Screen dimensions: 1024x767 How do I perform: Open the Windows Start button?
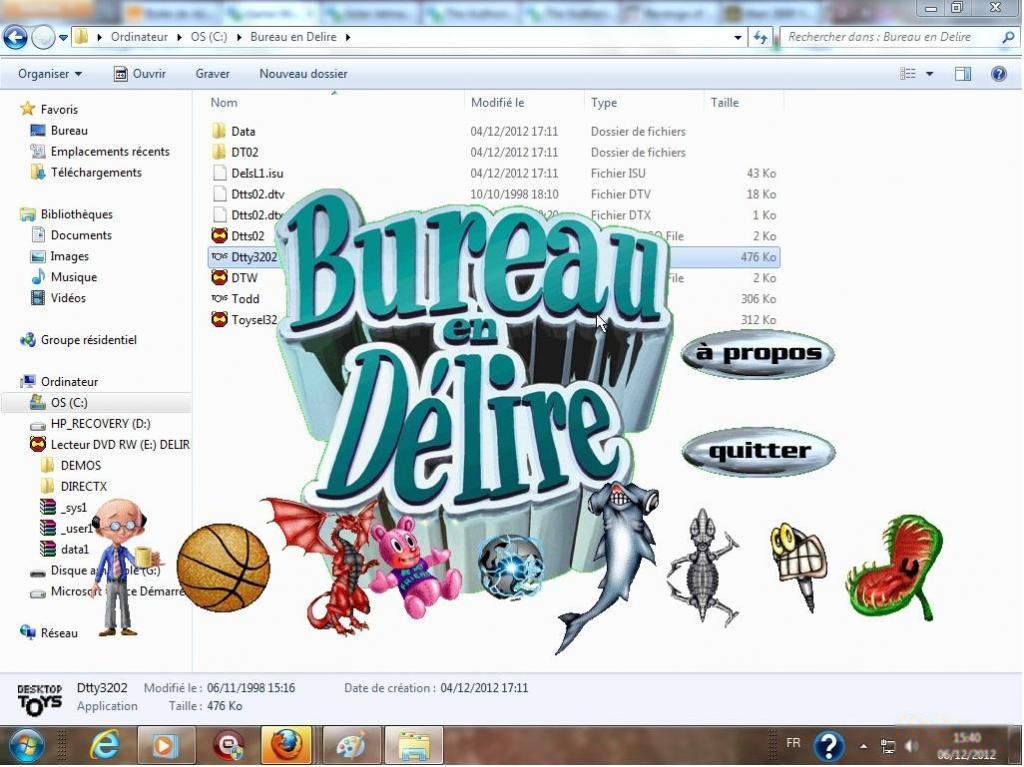[x=26, y=746]
